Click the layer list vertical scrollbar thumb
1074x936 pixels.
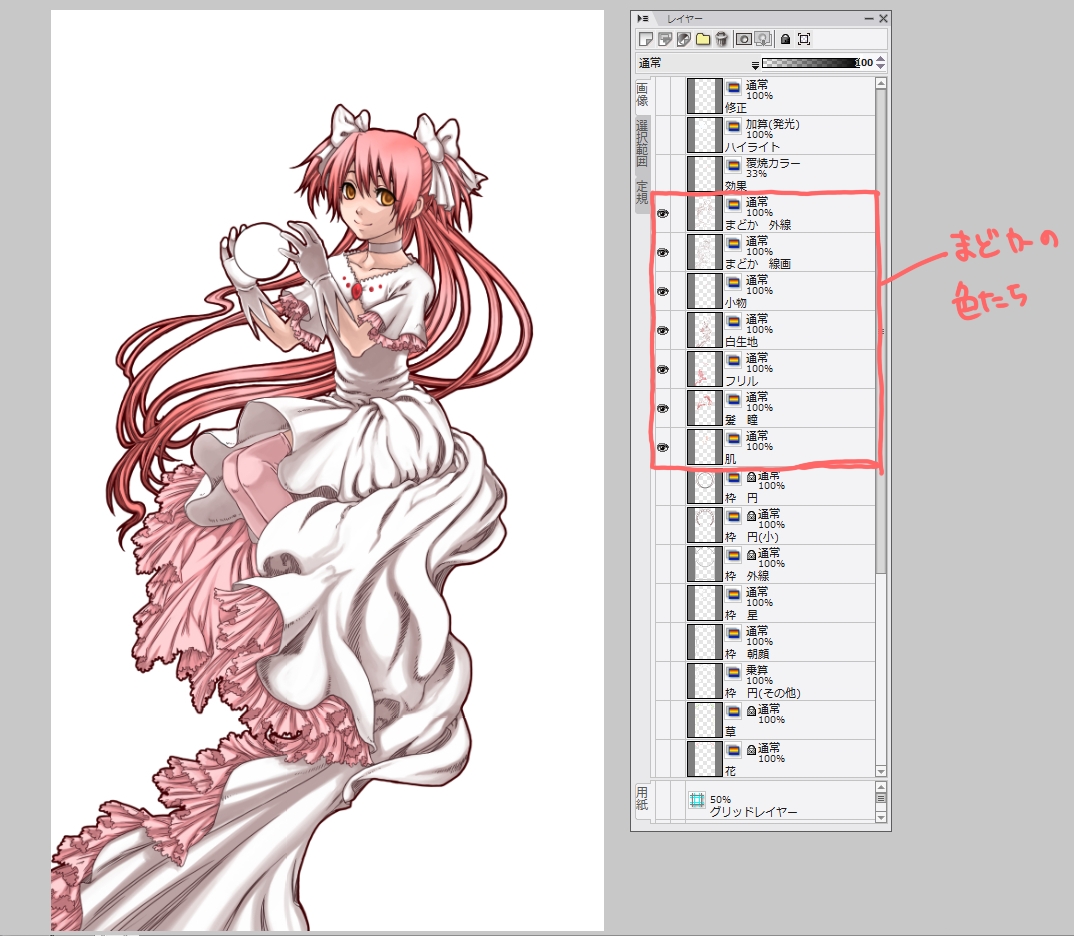point(881,332)
